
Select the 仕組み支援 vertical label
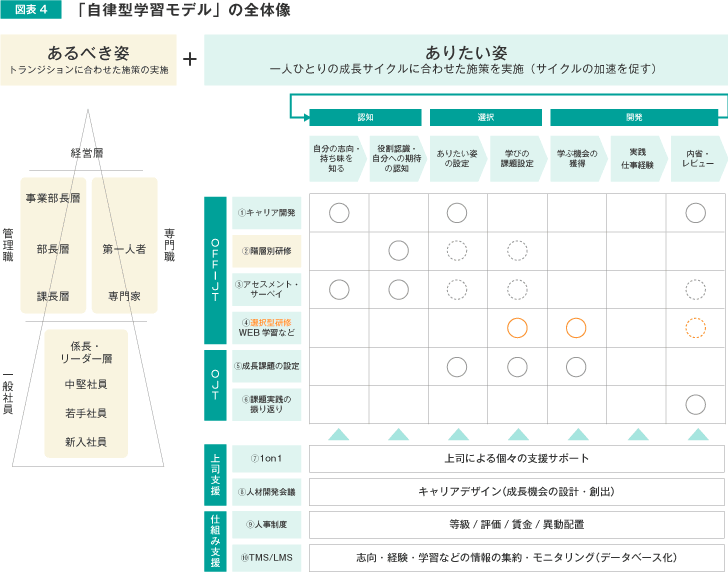point(215,541)
